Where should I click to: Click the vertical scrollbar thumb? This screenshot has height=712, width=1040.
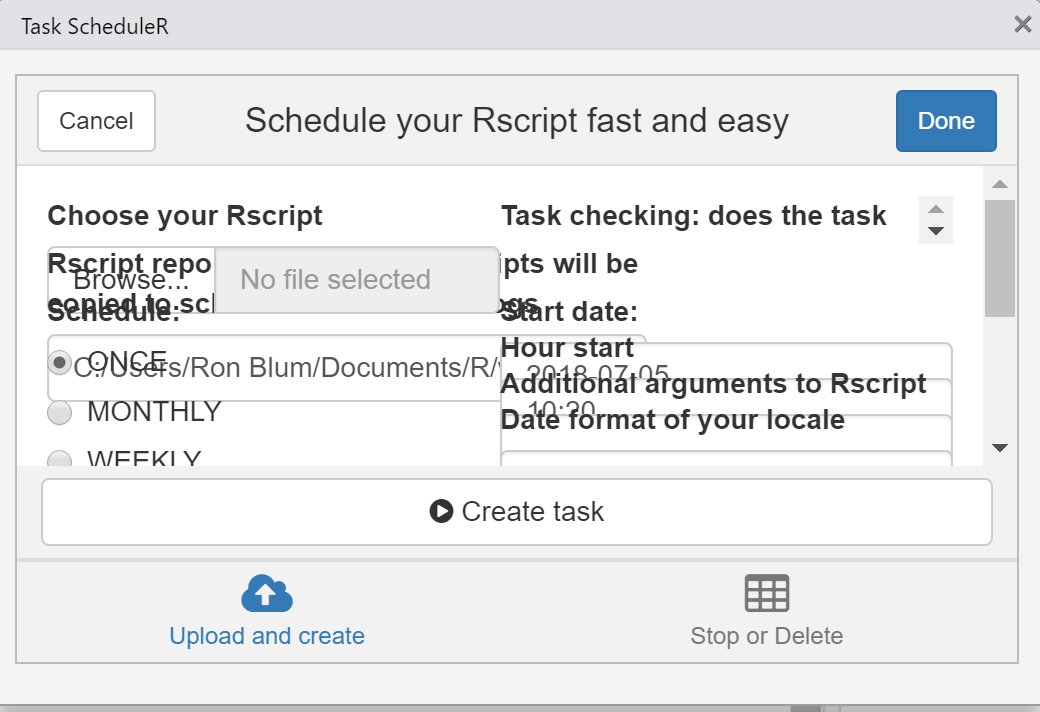tap(1000, 259)
